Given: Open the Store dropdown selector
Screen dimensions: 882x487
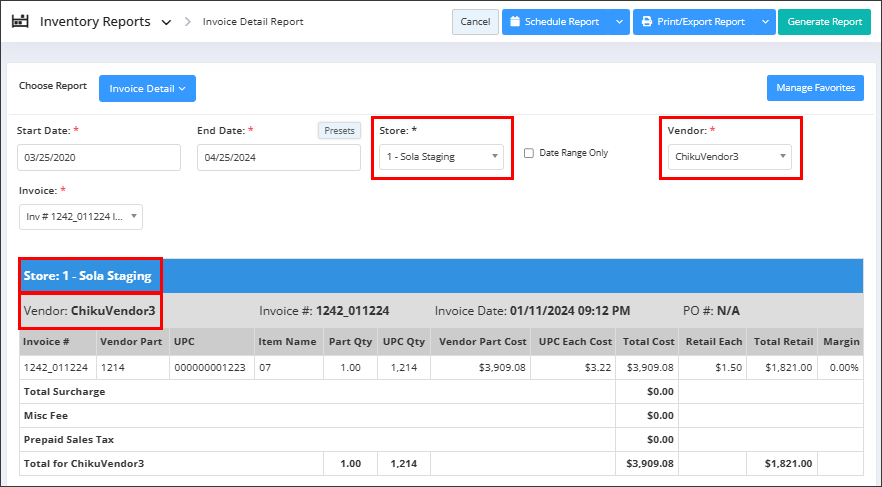Looking at the screenshot, I should [x=444, y=157].
